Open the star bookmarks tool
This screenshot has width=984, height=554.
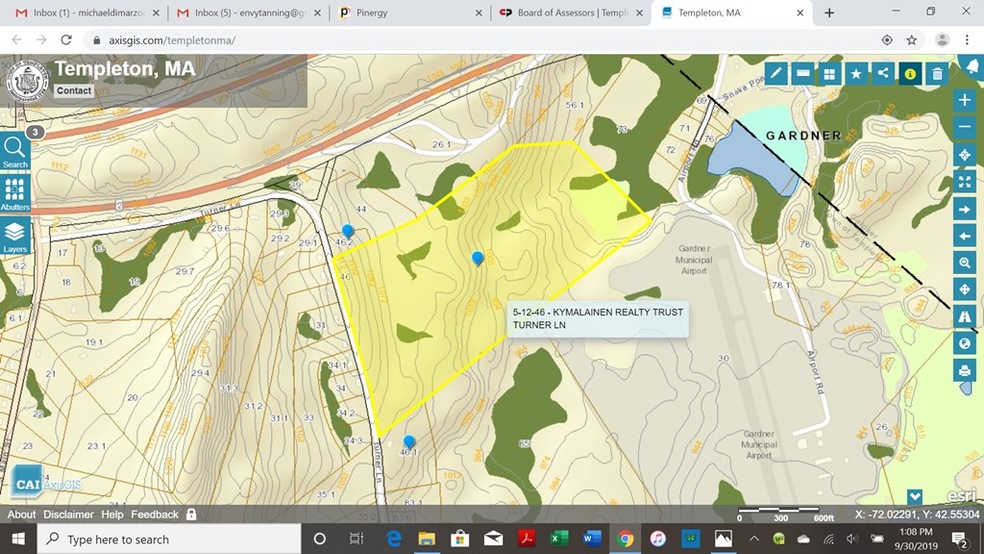[x=856, y=73]
